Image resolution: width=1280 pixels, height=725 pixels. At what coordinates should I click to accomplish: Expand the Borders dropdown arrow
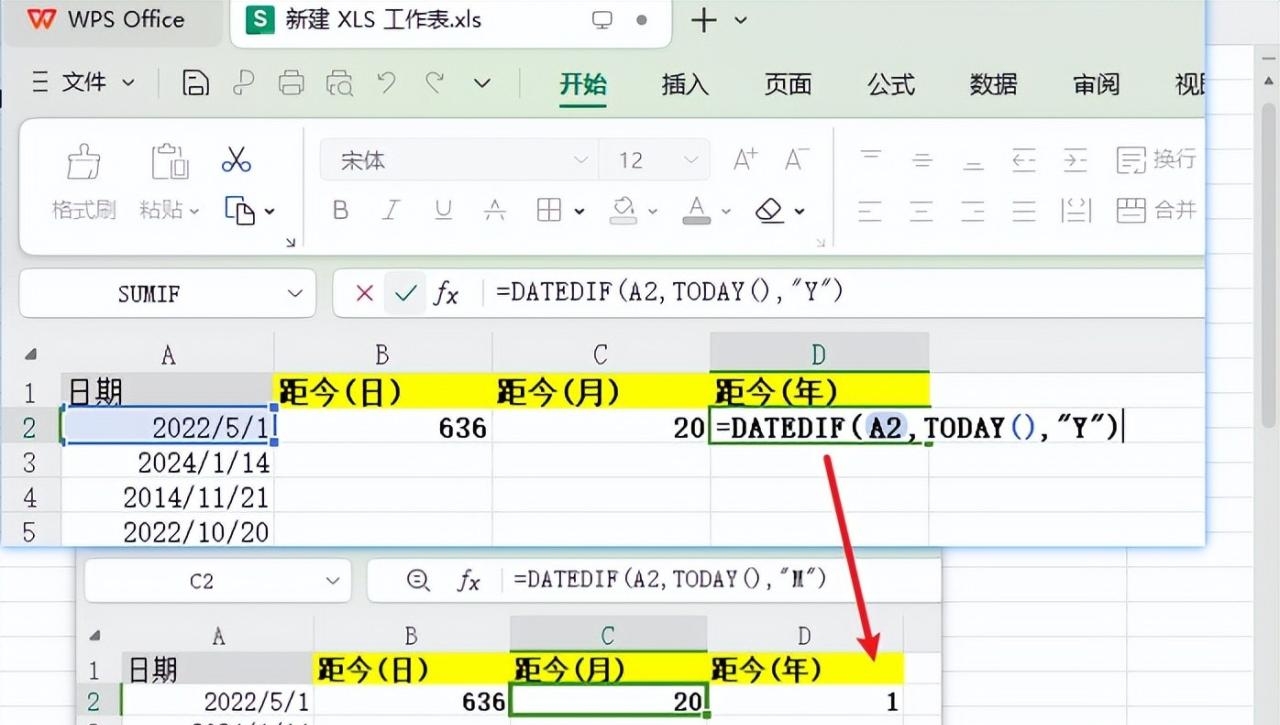pyautogui.click(x=579, y=211)
